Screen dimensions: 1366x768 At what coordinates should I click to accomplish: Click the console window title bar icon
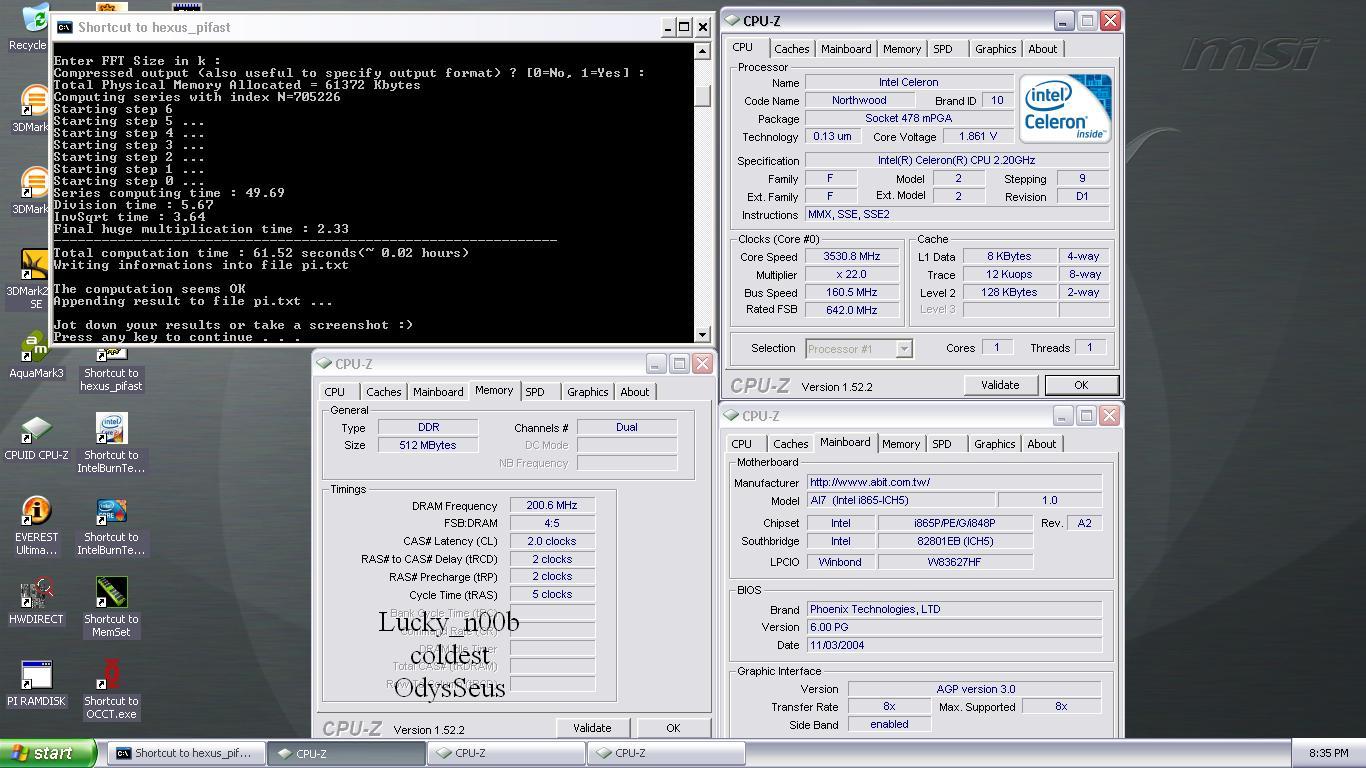coord(65,27)
